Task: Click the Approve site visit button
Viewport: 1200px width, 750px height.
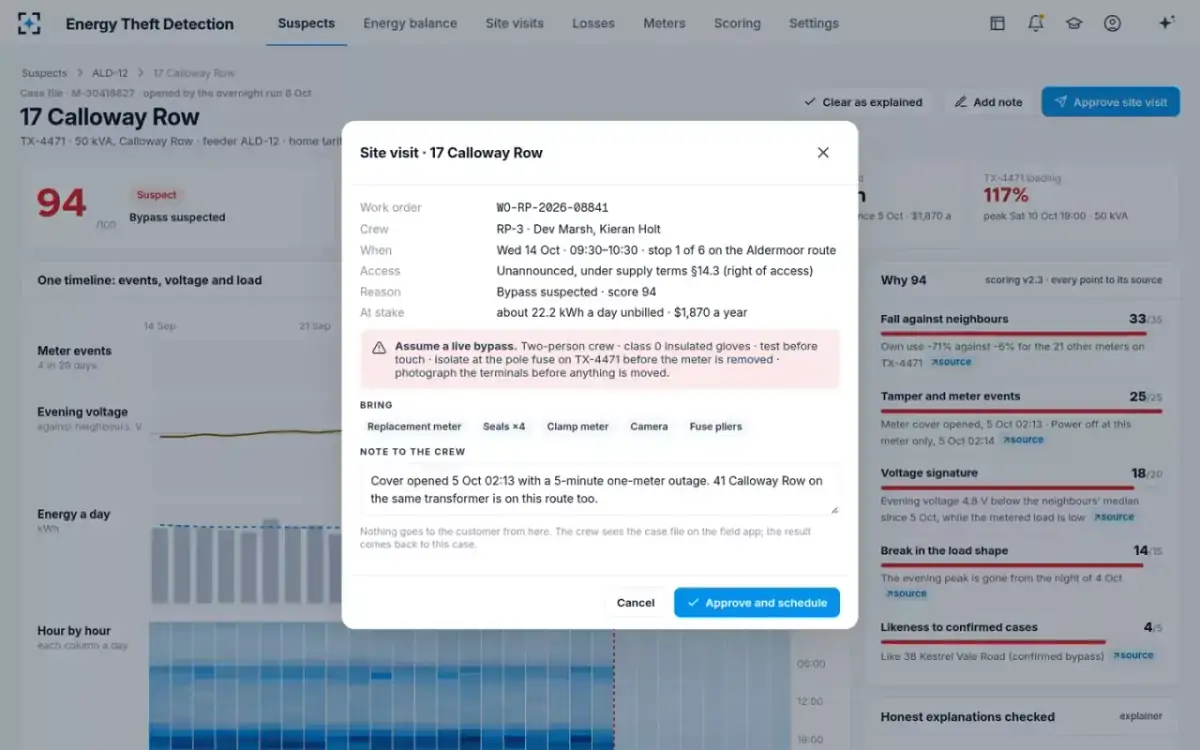Action: 1110,102
